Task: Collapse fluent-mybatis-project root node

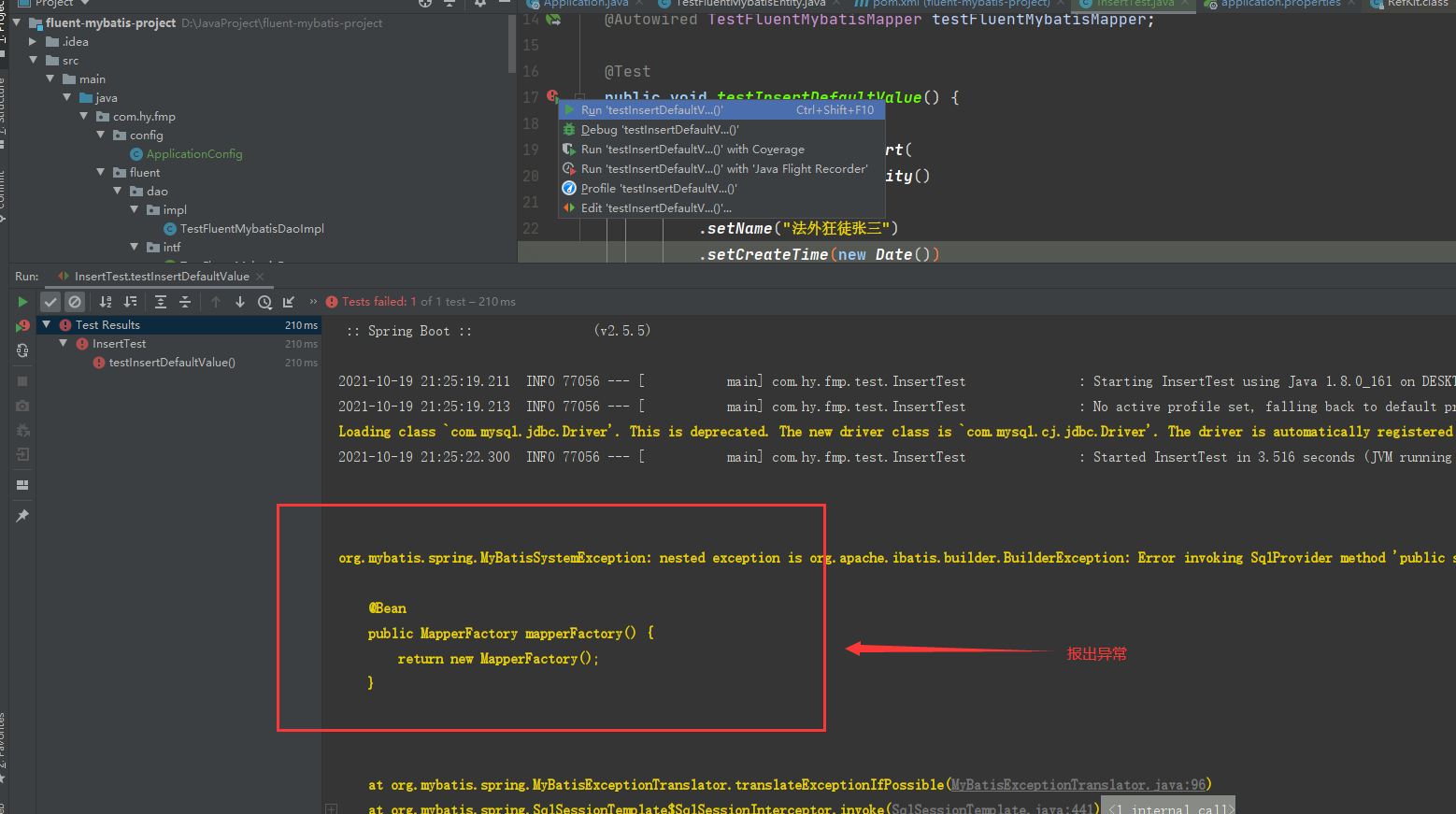Action: (x=18, y=22)
